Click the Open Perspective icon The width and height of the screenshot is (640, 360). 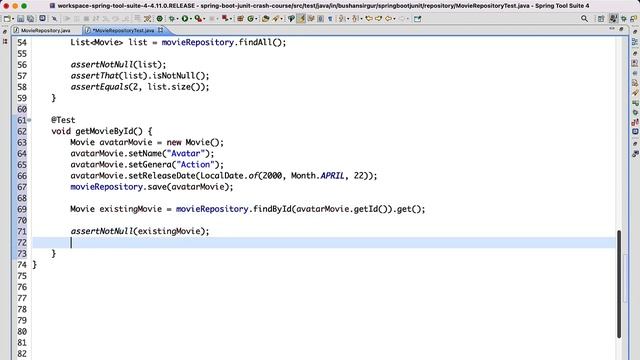coord(601,19)
